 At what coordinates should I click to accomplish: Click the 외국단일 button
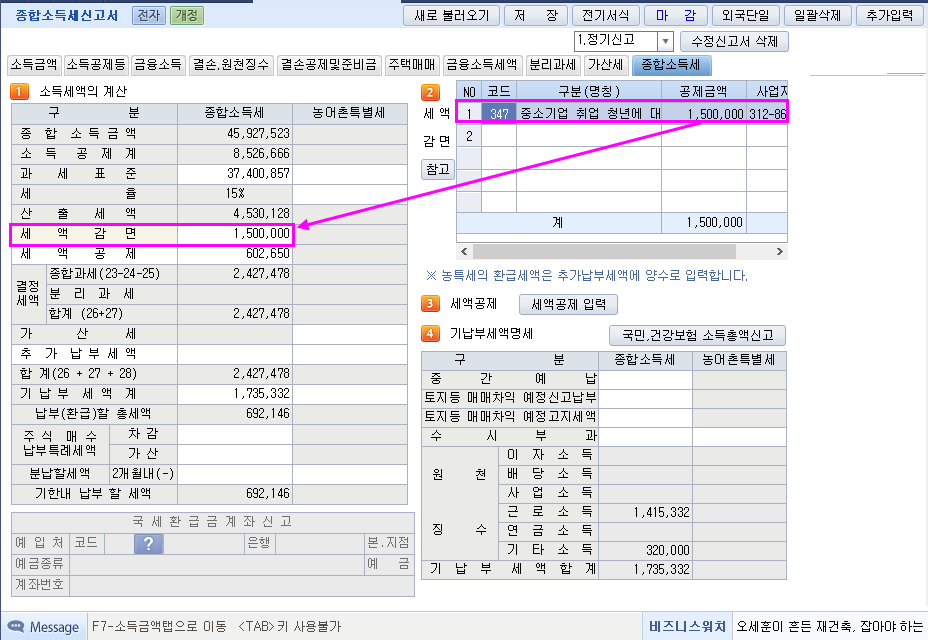746,15
